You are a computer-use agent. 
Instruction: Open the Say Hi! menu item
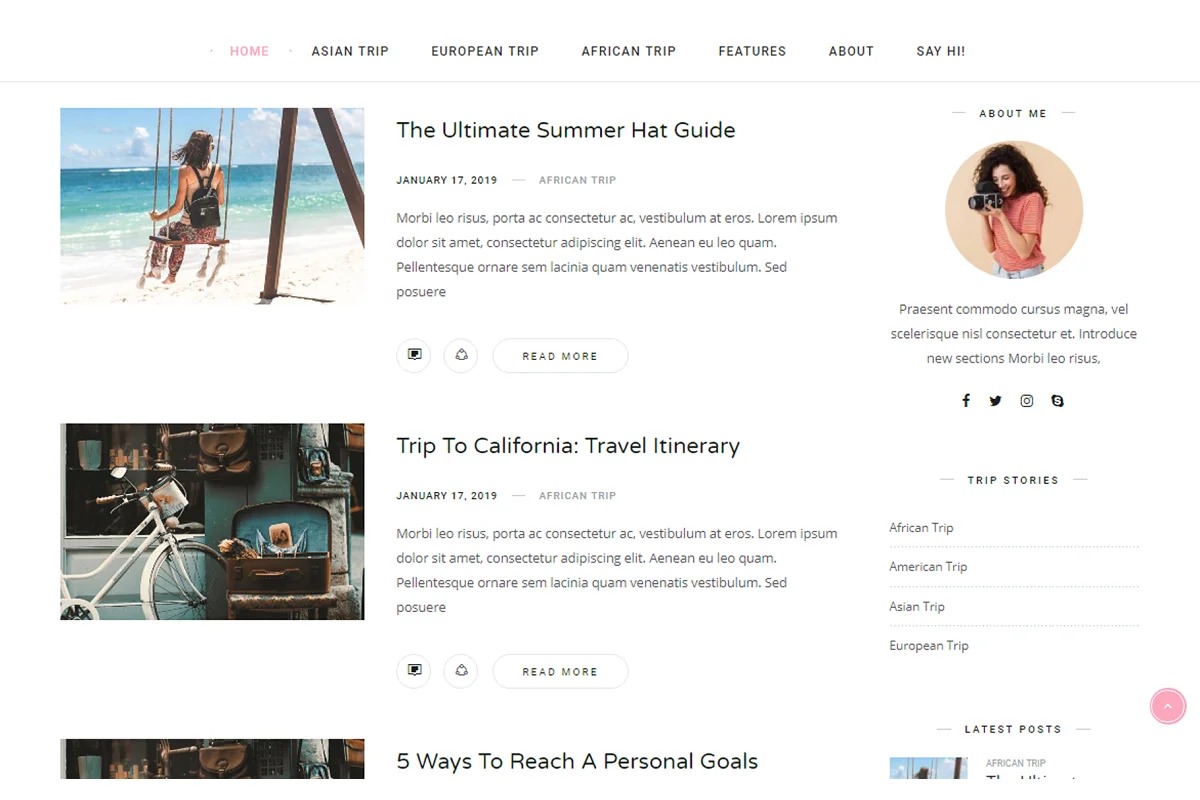(941, 51)
